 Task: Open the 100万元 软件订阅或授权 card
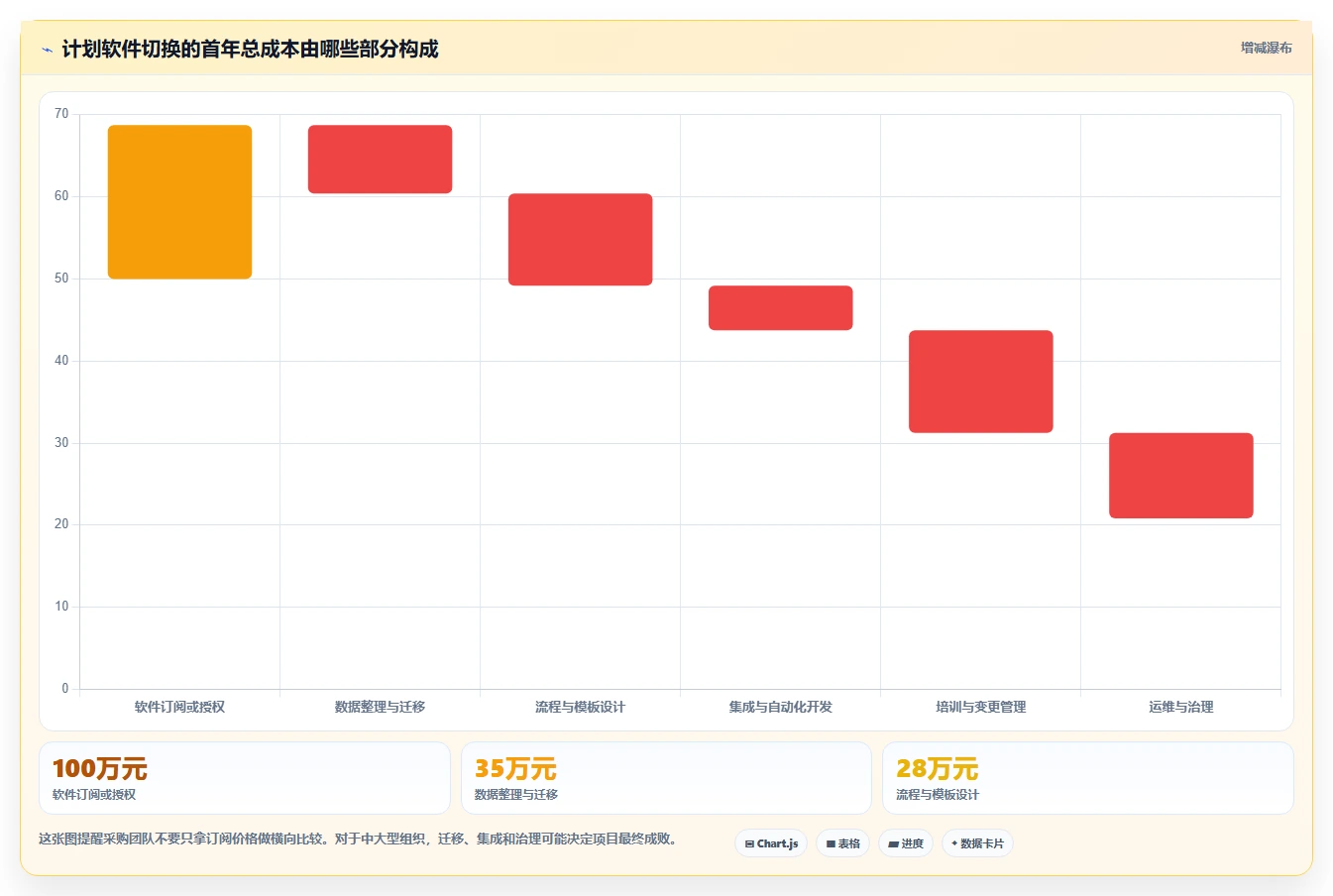coord(244,778)
